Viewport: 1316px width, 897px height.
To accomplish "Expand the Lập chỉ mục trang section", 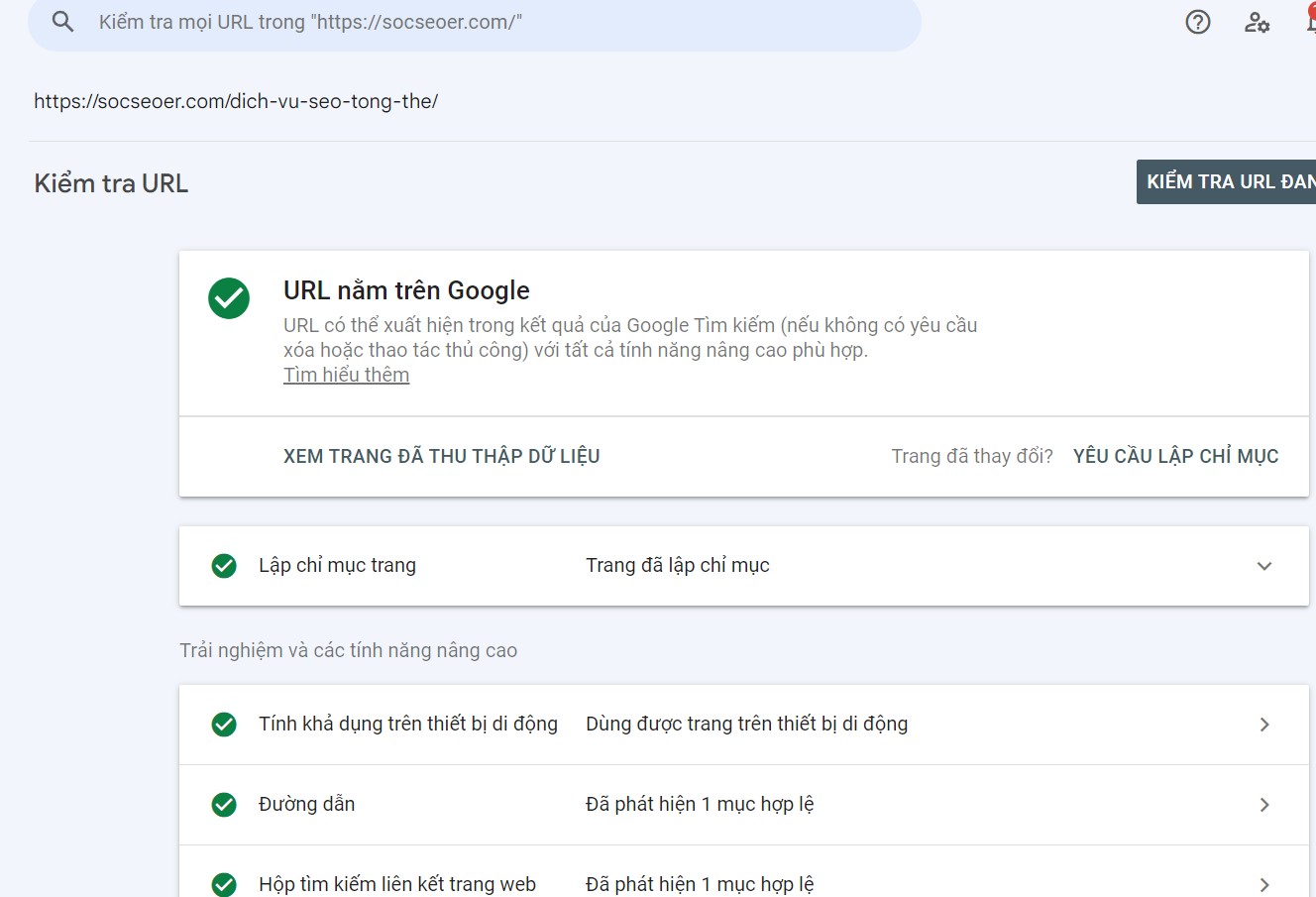I will click(1264, 566).
